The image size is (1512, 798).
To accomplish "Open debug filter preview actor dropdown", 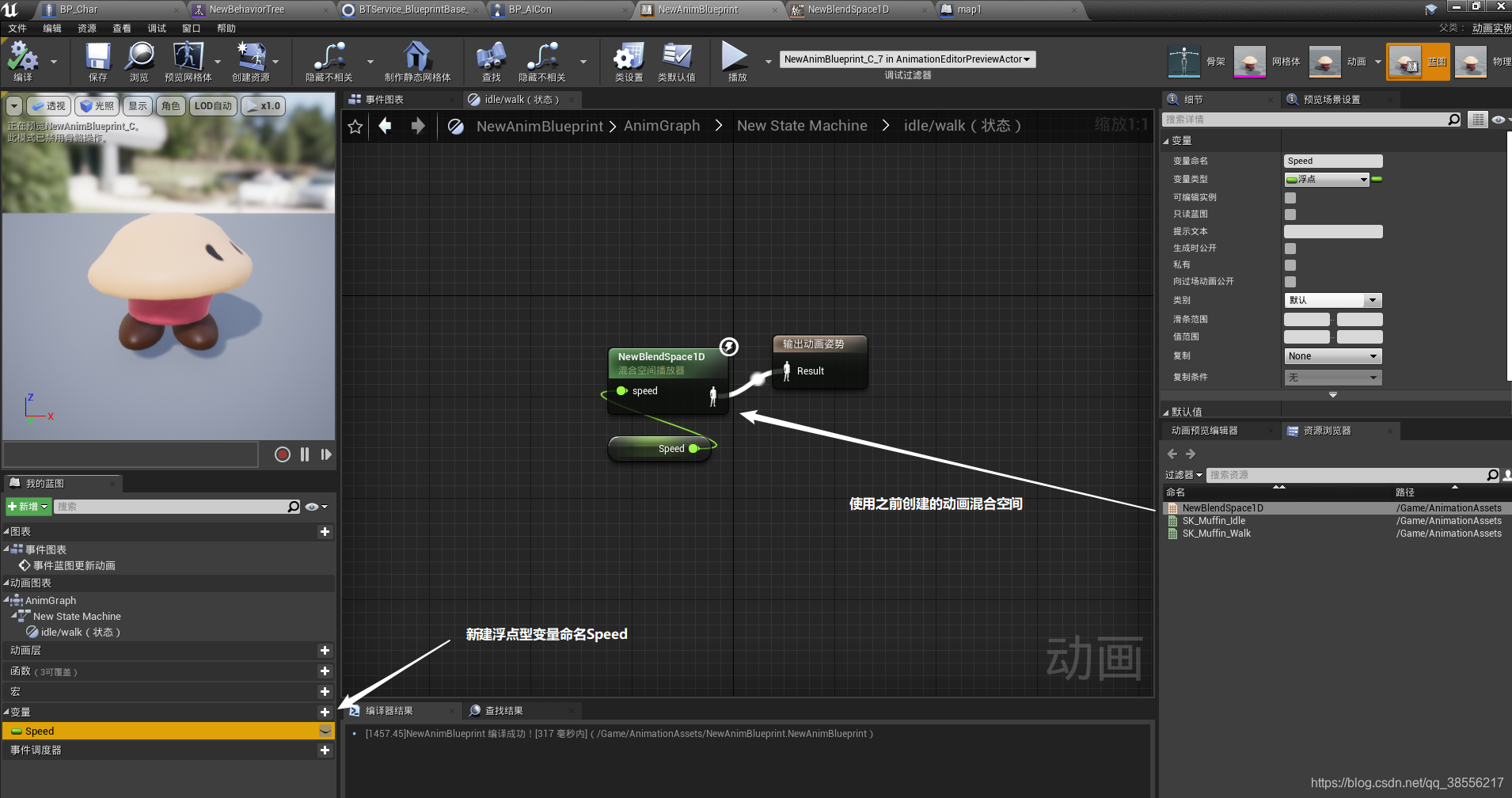I will tap(907, 59).
